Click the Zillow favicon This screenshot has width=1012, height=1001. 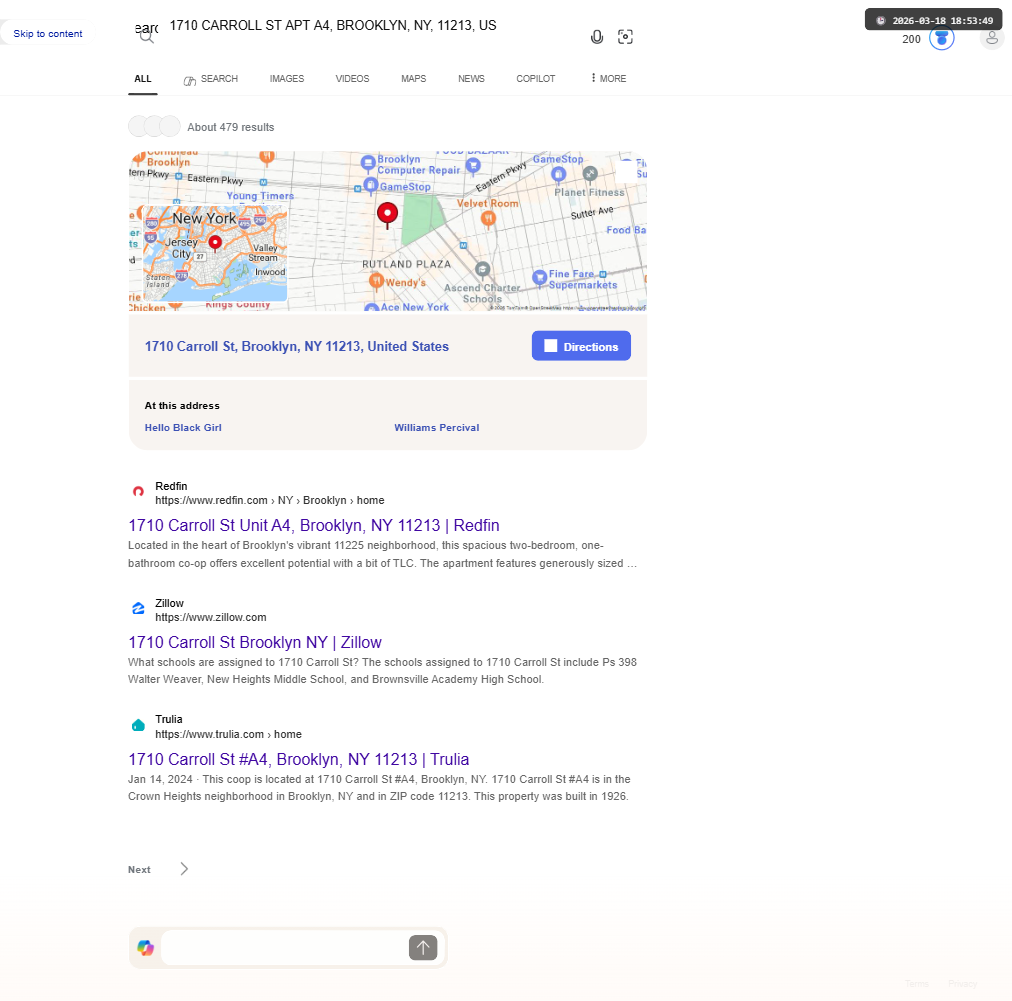click(x=138, y=609)
